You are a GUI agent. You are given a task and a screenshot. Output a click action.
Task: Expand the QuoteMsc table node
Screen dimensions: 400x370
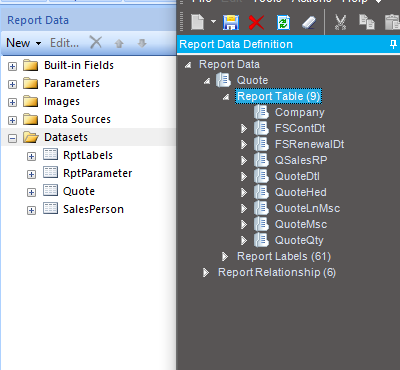pyautogui.click(x=244, y=224)
